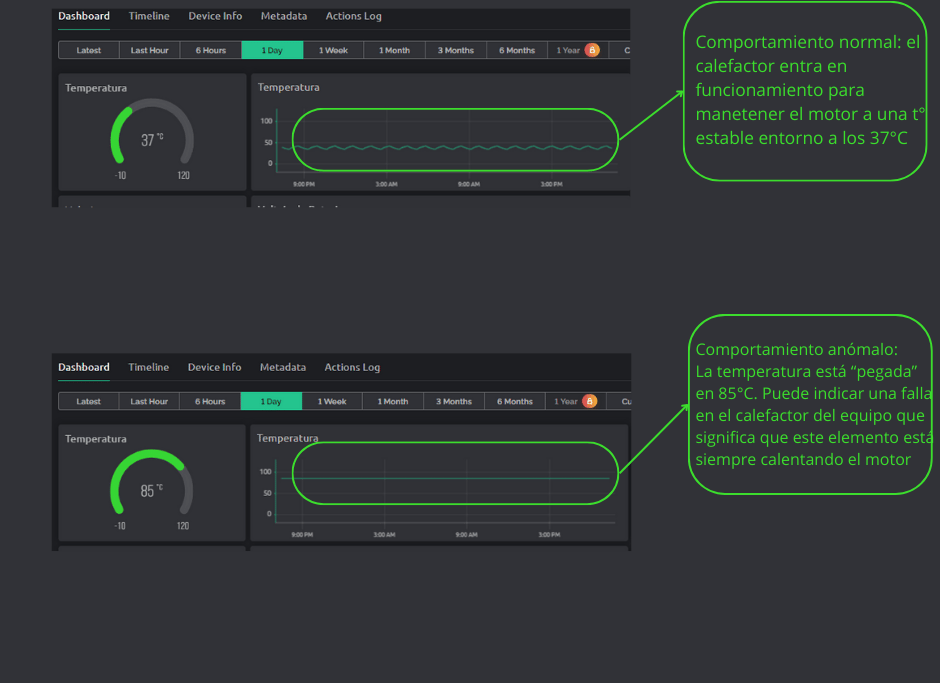Select locked 1 Year range in upper panel
Screen dimensions: 940x683
(x=578, y=50)
